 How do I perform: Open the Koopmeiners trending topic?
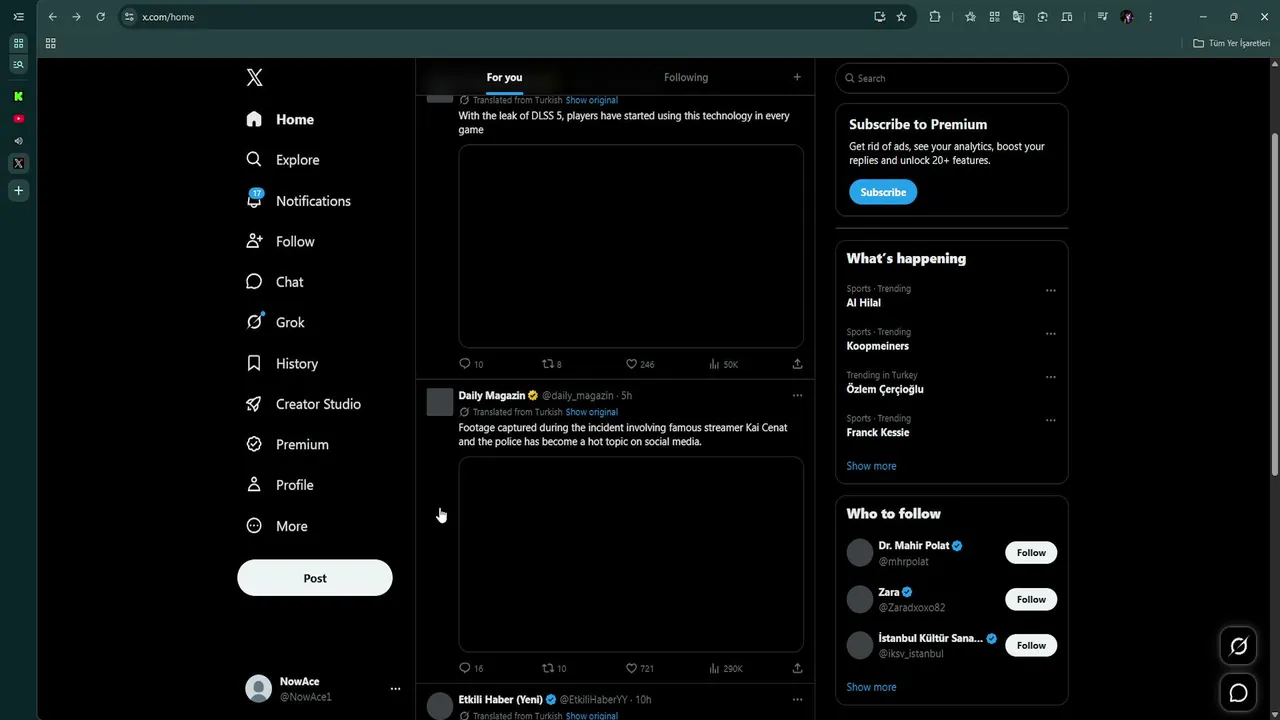(878, 346)
